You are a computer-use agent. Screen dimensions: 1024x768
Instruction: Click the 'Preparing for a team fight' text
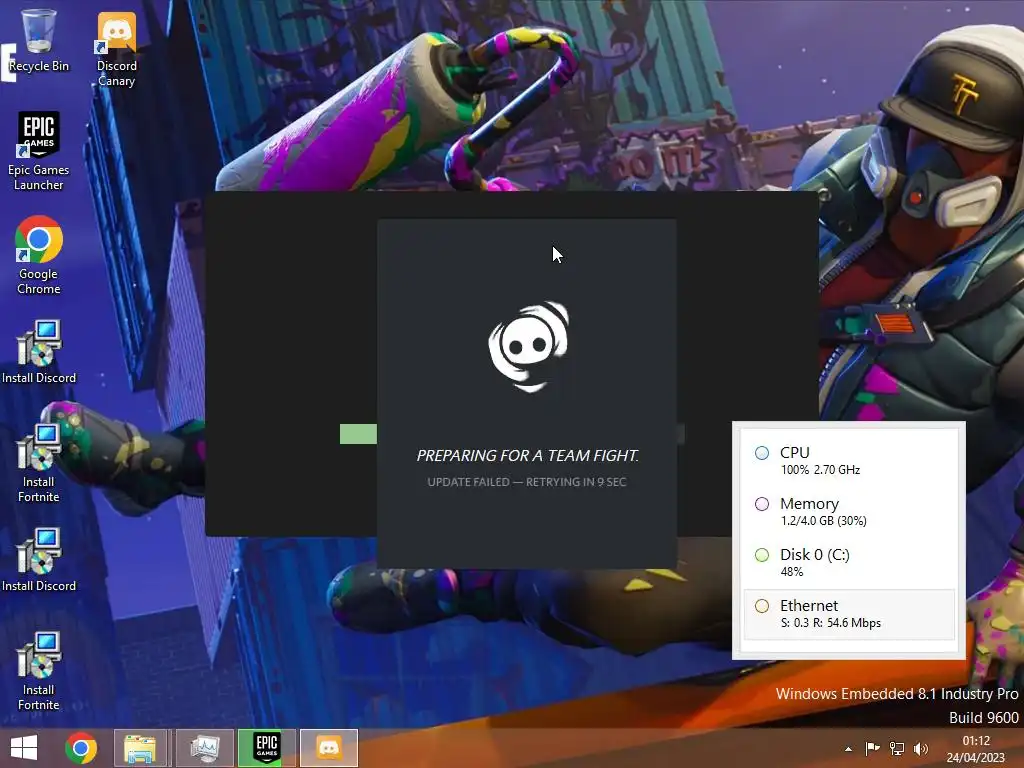click(x=528, y=455)
